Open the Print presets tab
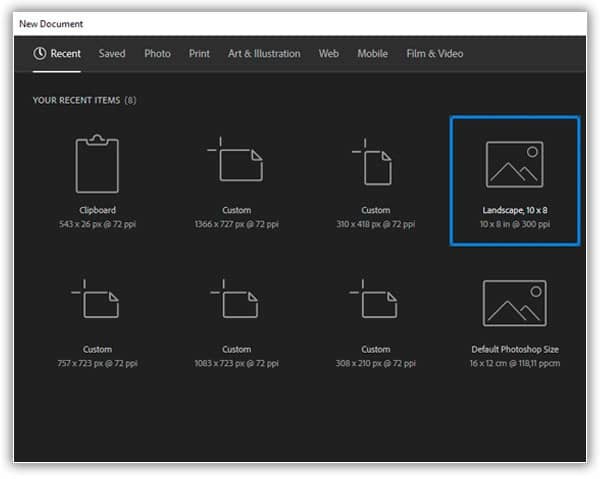Viewport: 600px width, 479px height. pos(199,54)
